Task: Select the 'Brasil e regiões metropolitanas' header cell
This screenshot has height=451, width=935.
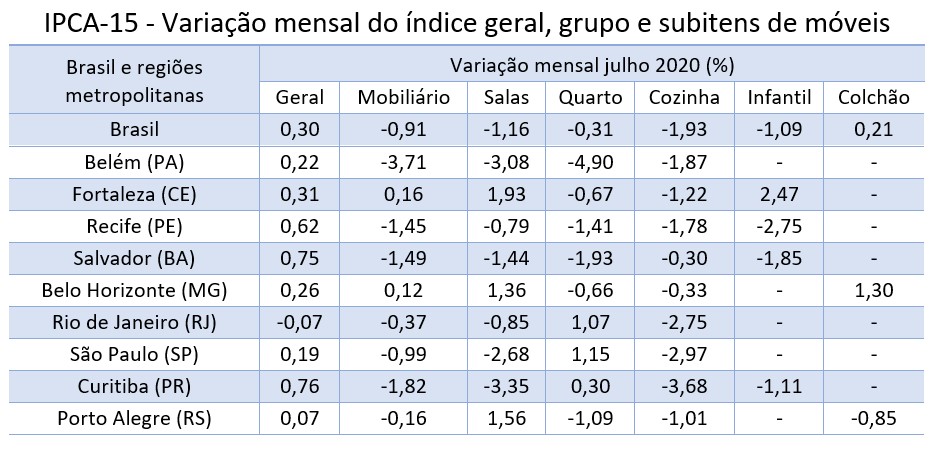Action: [x=134, y=81]
